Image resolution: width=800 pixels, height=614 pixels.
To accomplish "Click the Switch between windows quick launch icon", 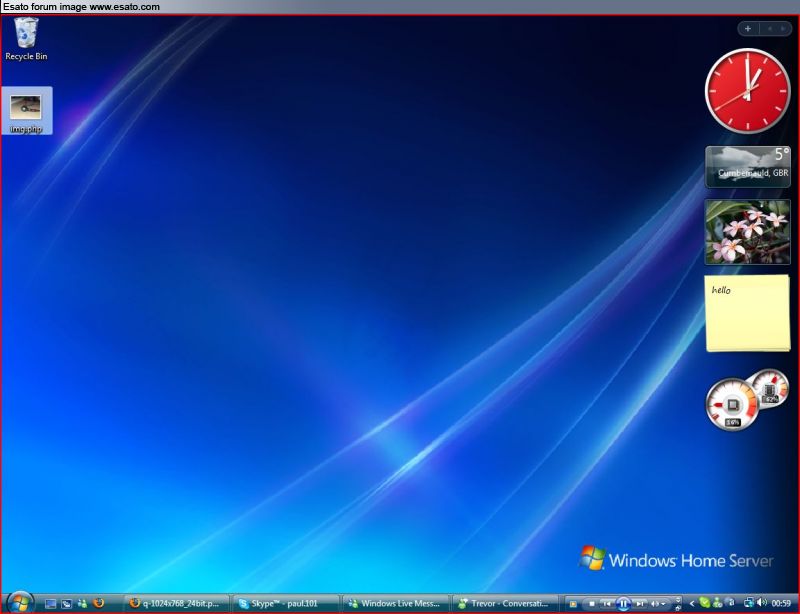I will coord(66,603).
